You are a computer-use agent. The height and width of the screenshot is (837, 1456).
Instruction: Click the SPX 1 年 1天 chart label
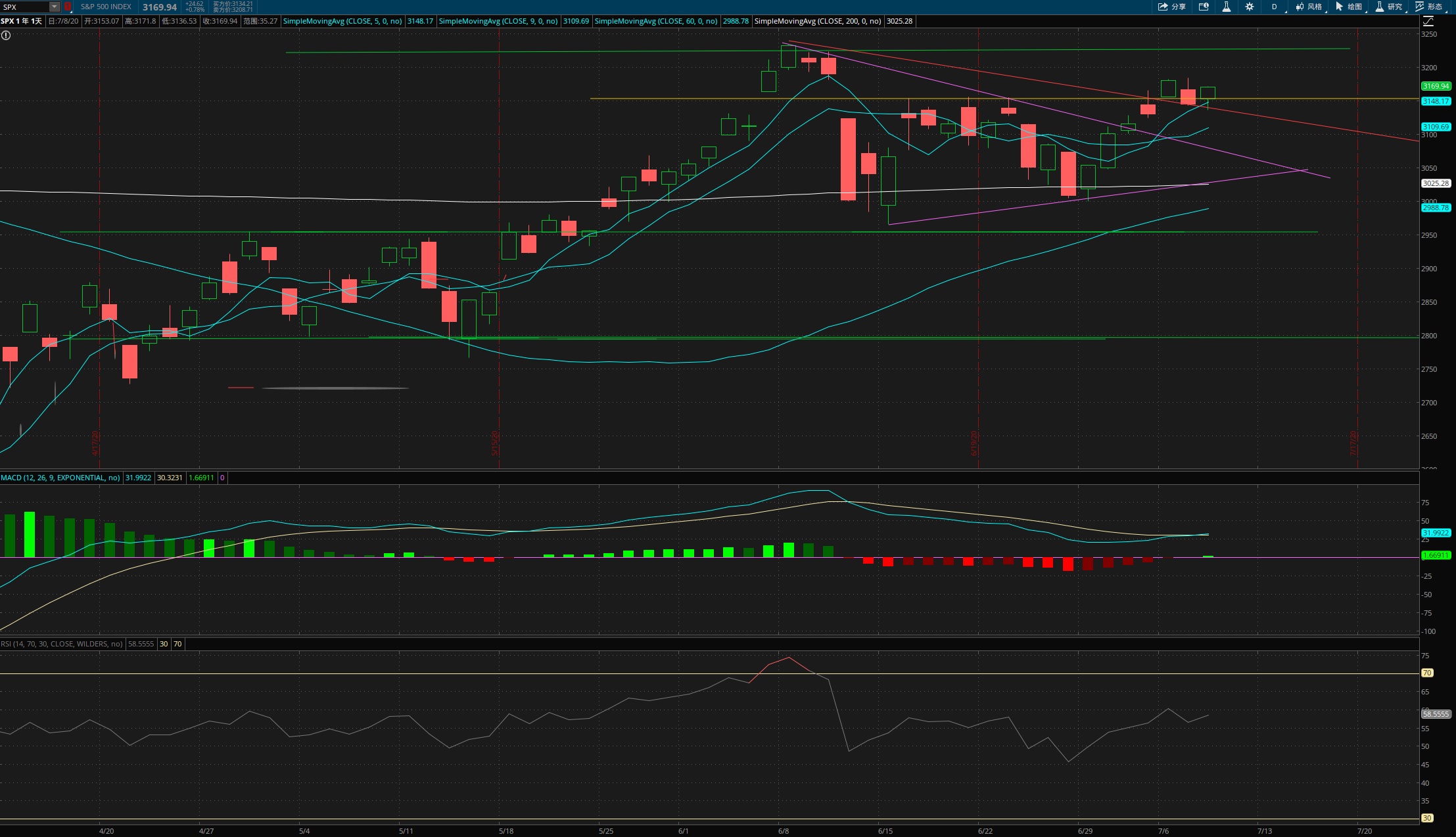[22, 21]
